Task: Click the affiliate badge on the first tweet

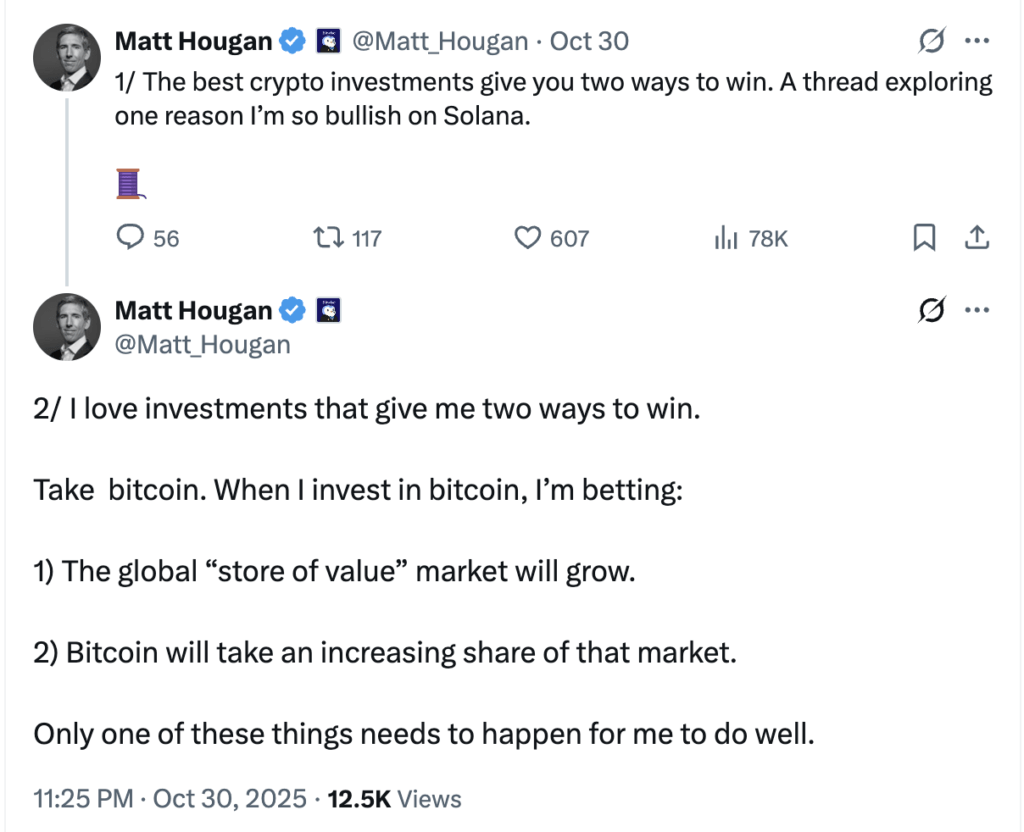Action: (x=329, y=41)
